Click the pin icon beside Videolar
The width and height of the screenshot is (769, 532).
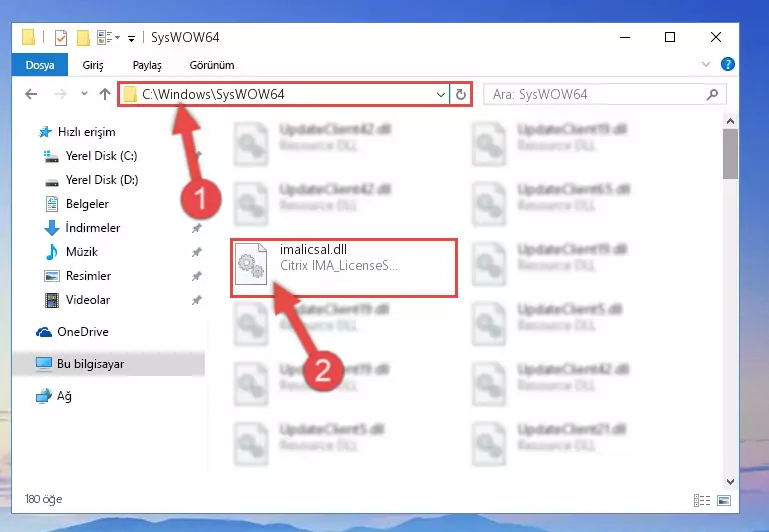click(197, 300)
